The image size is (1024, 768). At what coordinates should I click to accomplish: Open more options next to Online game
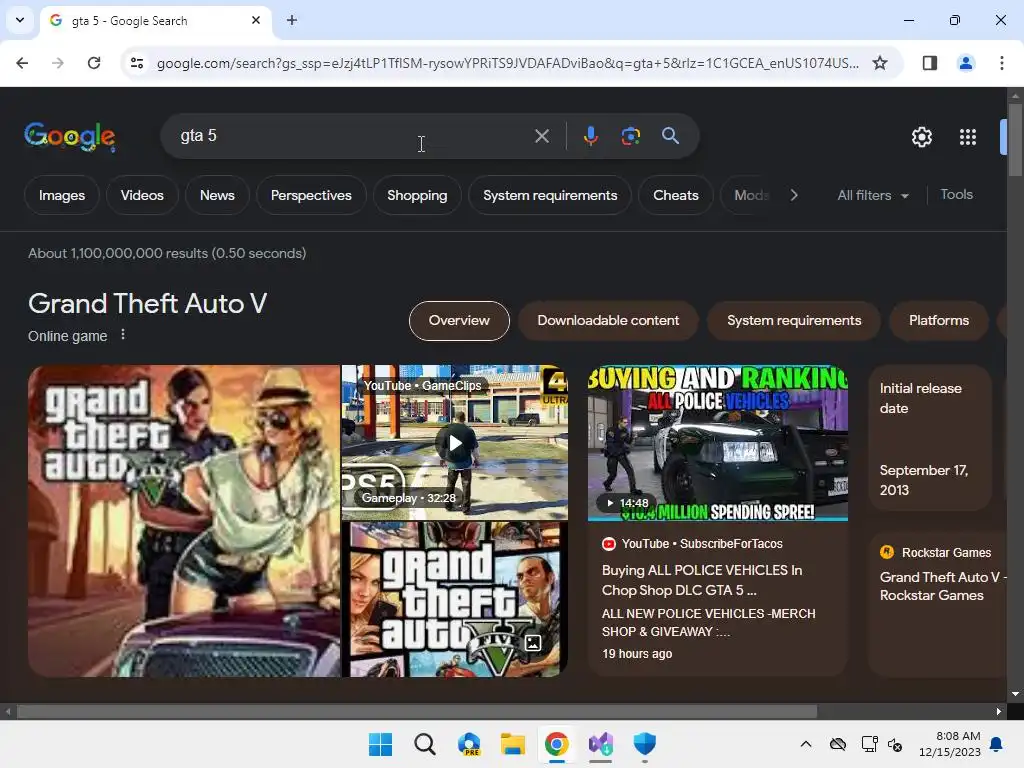[x=123, y=335]
